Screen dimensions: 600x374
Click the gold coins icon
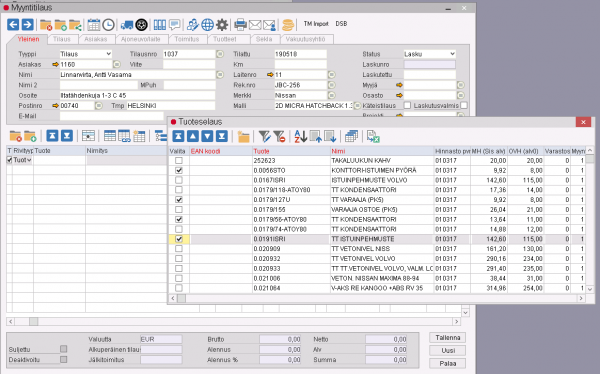tap(288, 25)
